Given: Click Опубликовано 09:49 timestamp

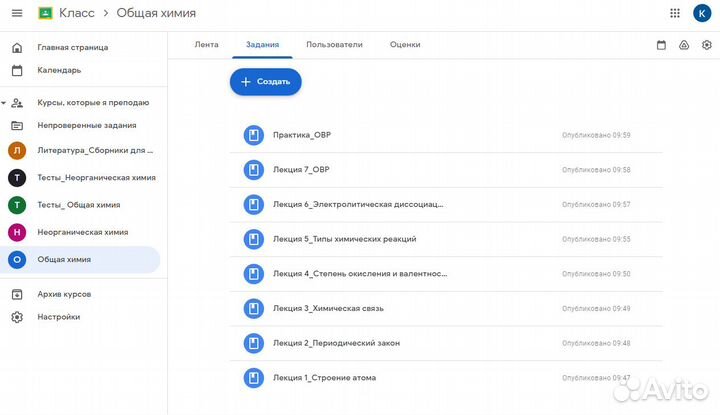Looking at the screenshot, I should tap(596, 308).
